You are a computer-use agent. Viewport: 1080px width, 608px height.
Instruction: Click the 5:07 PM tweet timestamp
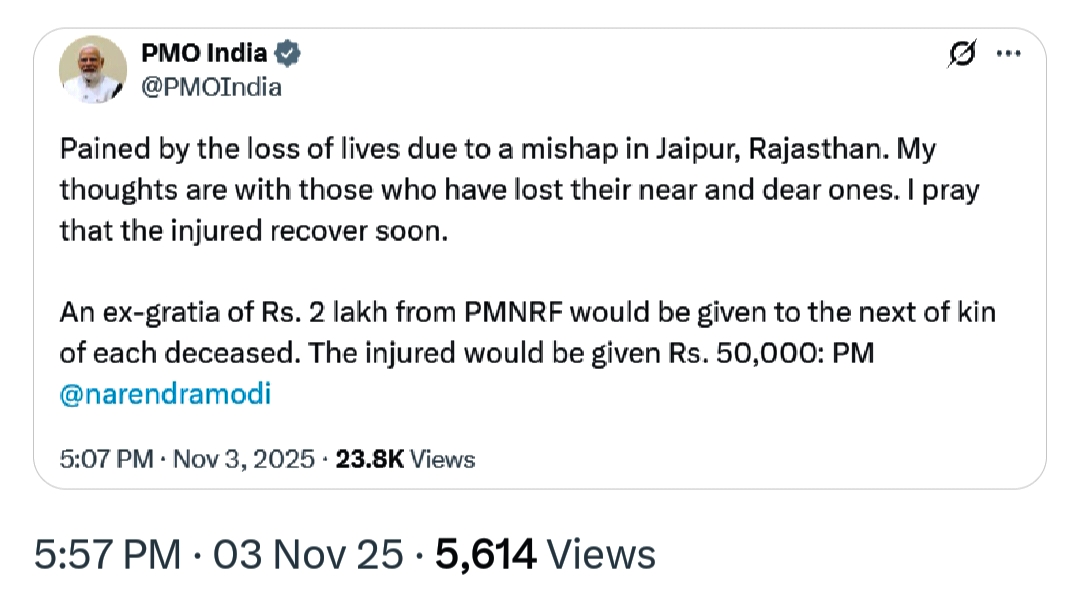(x=106, y=459)
